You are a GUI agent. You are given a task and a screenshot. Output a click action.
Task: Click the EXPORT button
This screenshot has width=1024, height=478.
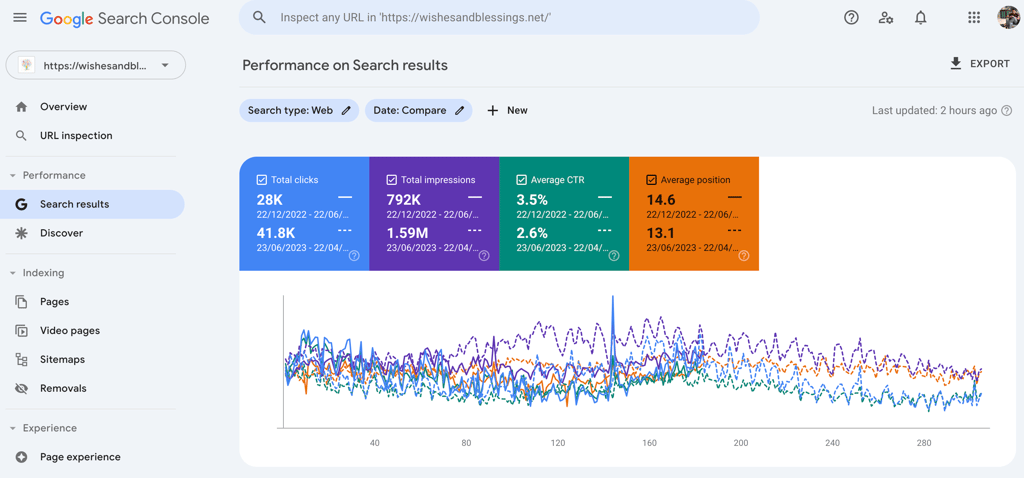point(979,64)
